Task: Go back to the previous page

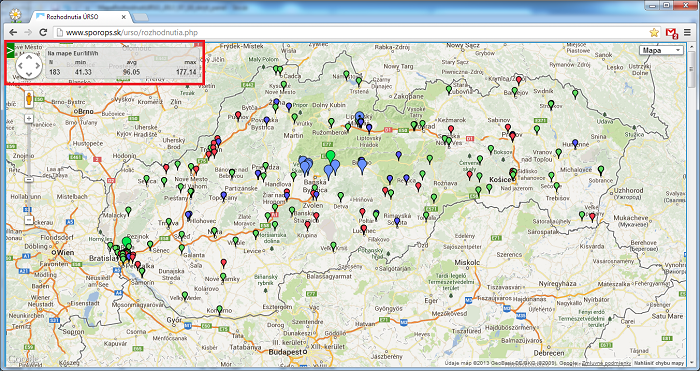Action: [x=13, y=32]
